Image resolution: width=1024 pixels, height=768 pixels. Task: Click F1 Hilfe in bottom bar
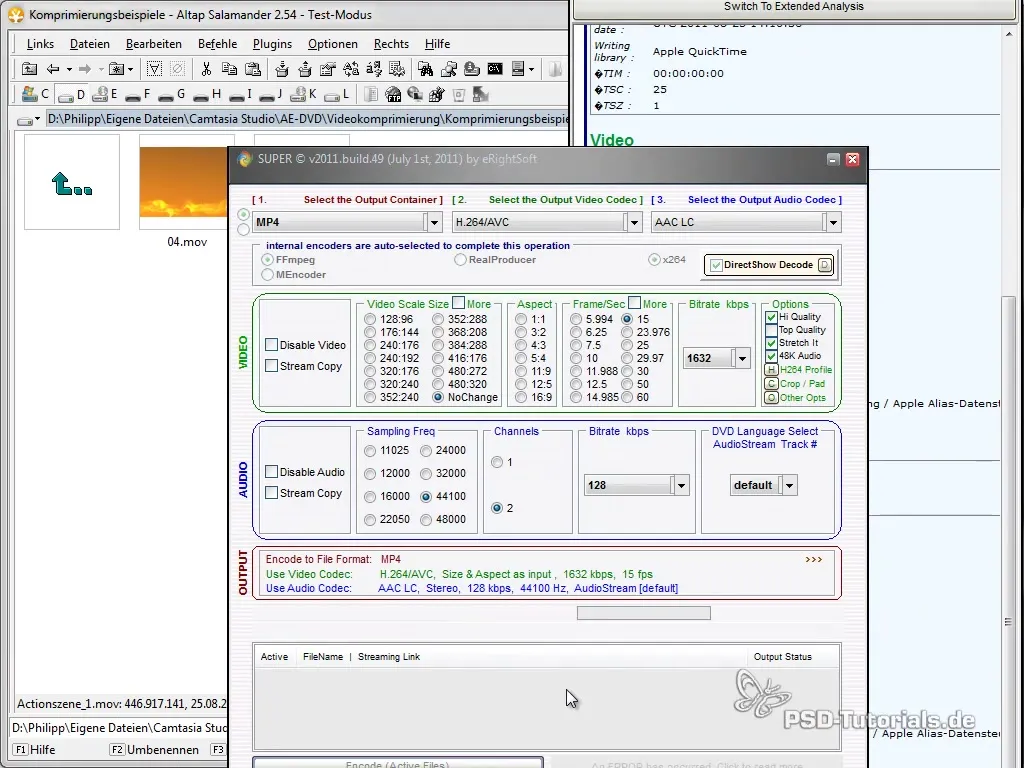click(x=35, y=750)
